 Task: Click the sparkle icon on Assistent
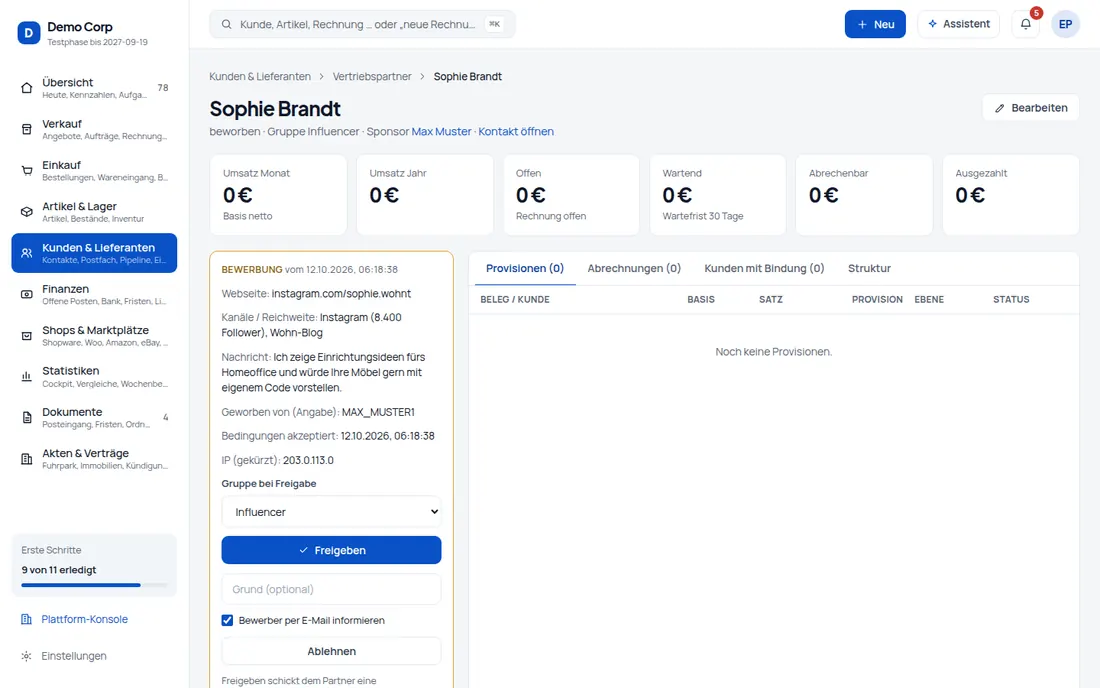932,24
